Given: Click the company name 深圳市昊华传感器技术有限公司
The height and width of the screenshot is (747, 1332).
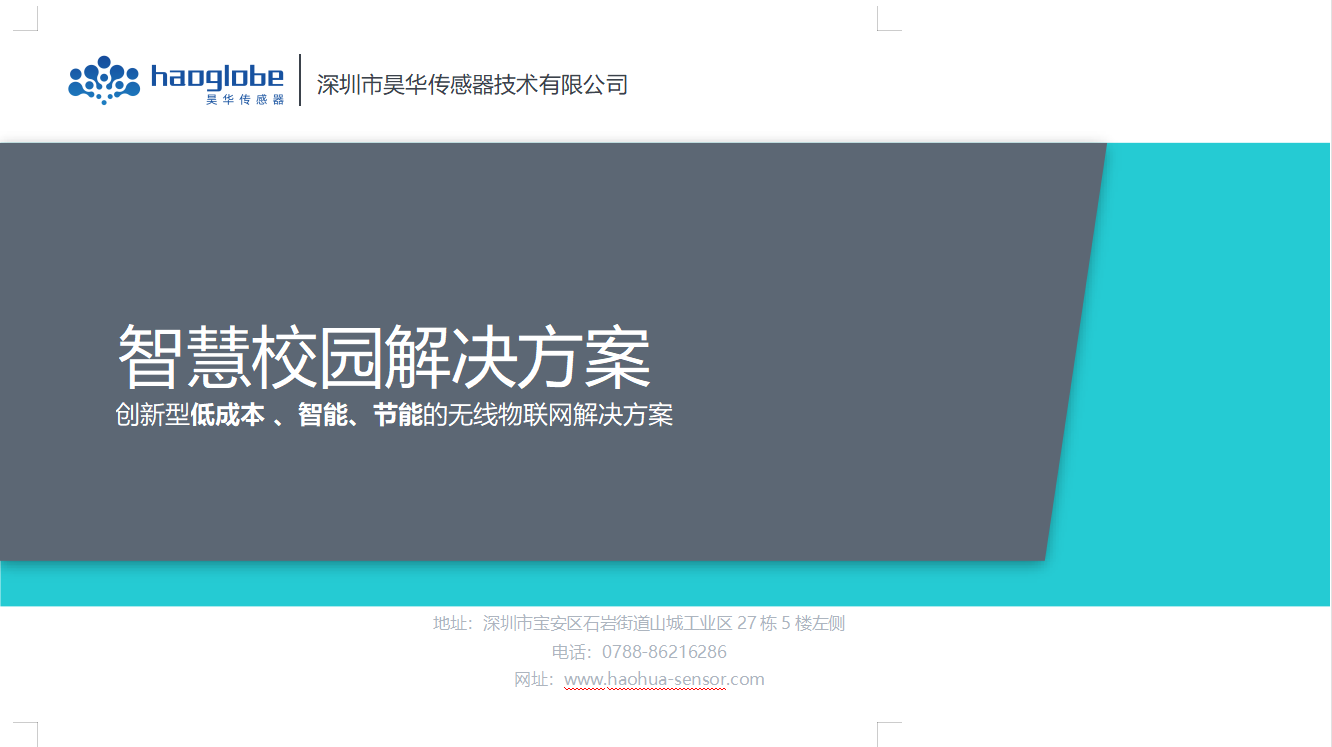Looking at the screenshot, I should tap(472, 85).
